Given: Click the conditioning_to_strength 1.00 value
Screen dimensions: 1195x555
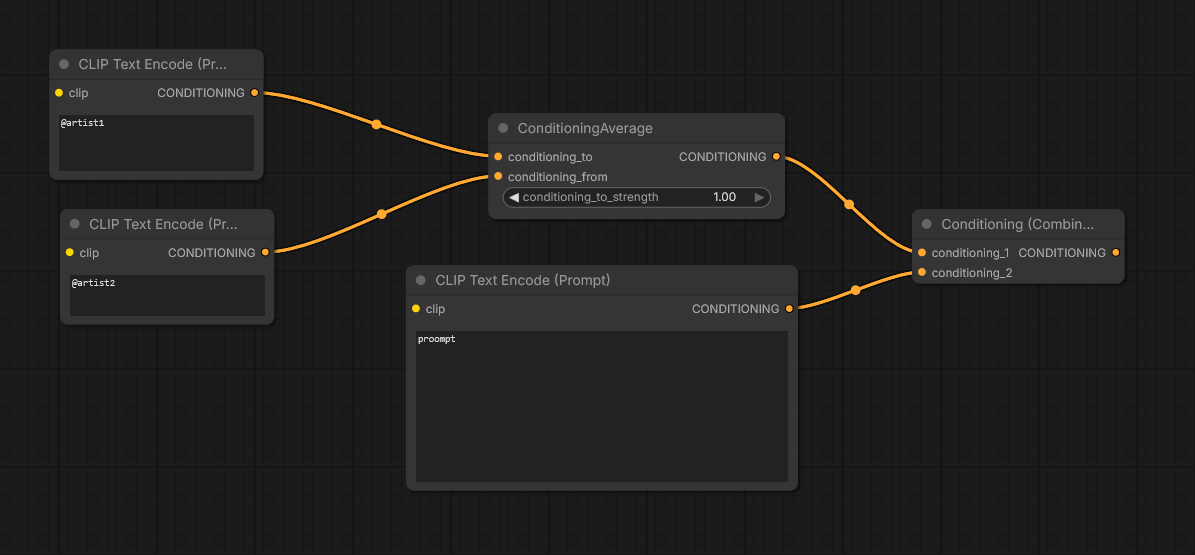Looking at the screenshot, I should (x=725, y=197).
